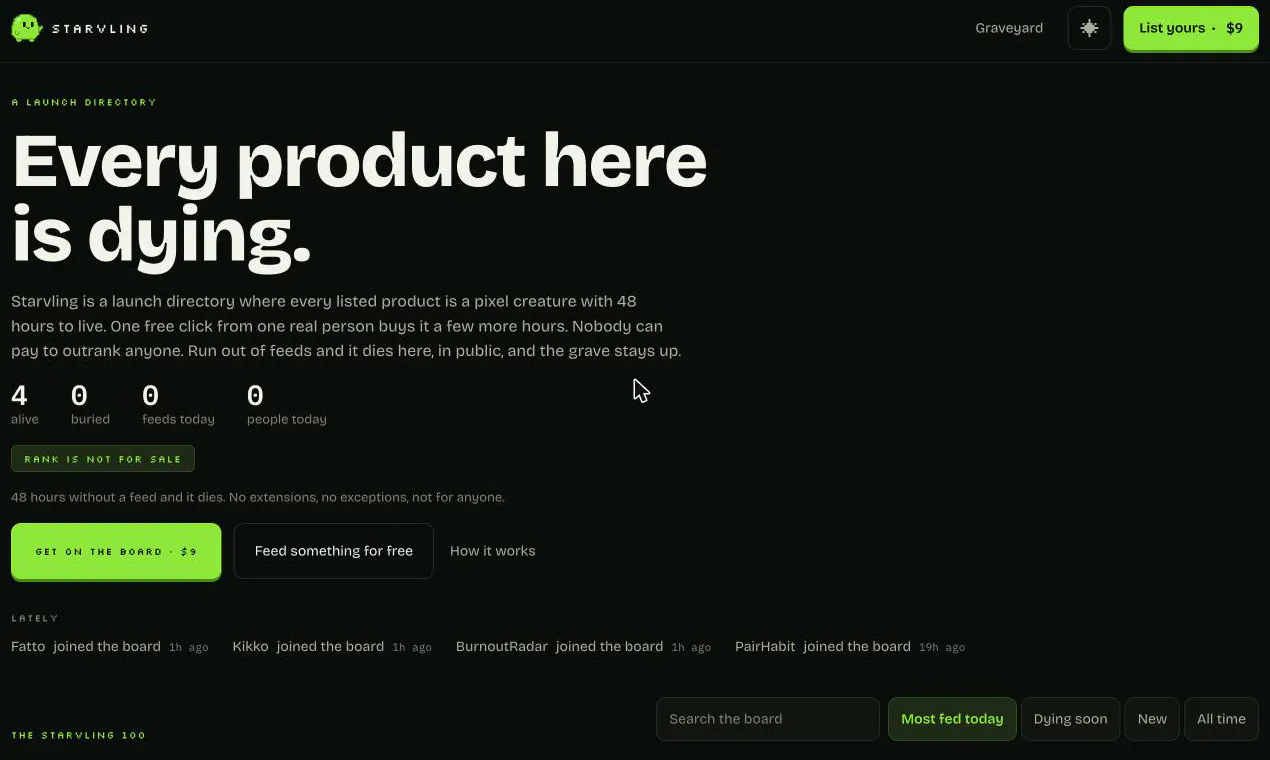
Task: Open the How it works link
Action: [492, 551]
